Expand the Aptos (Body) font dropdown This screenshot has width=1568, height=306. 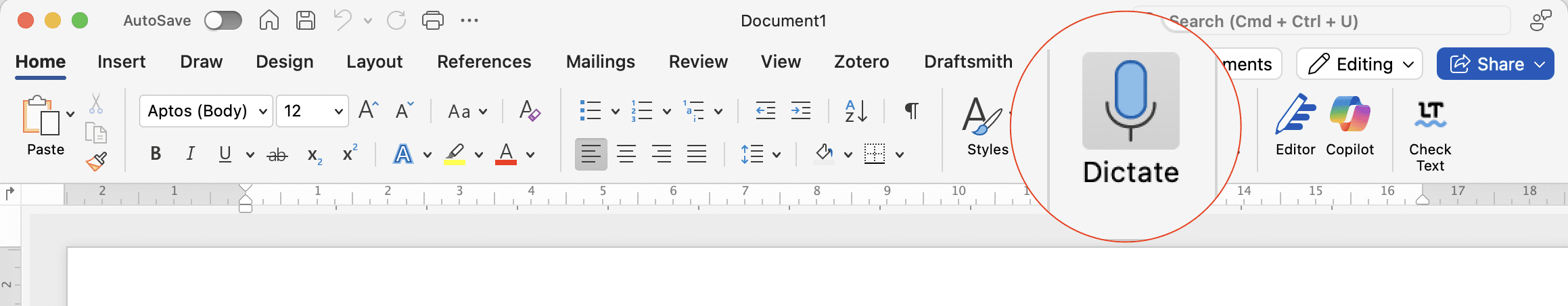click(263, 111)
